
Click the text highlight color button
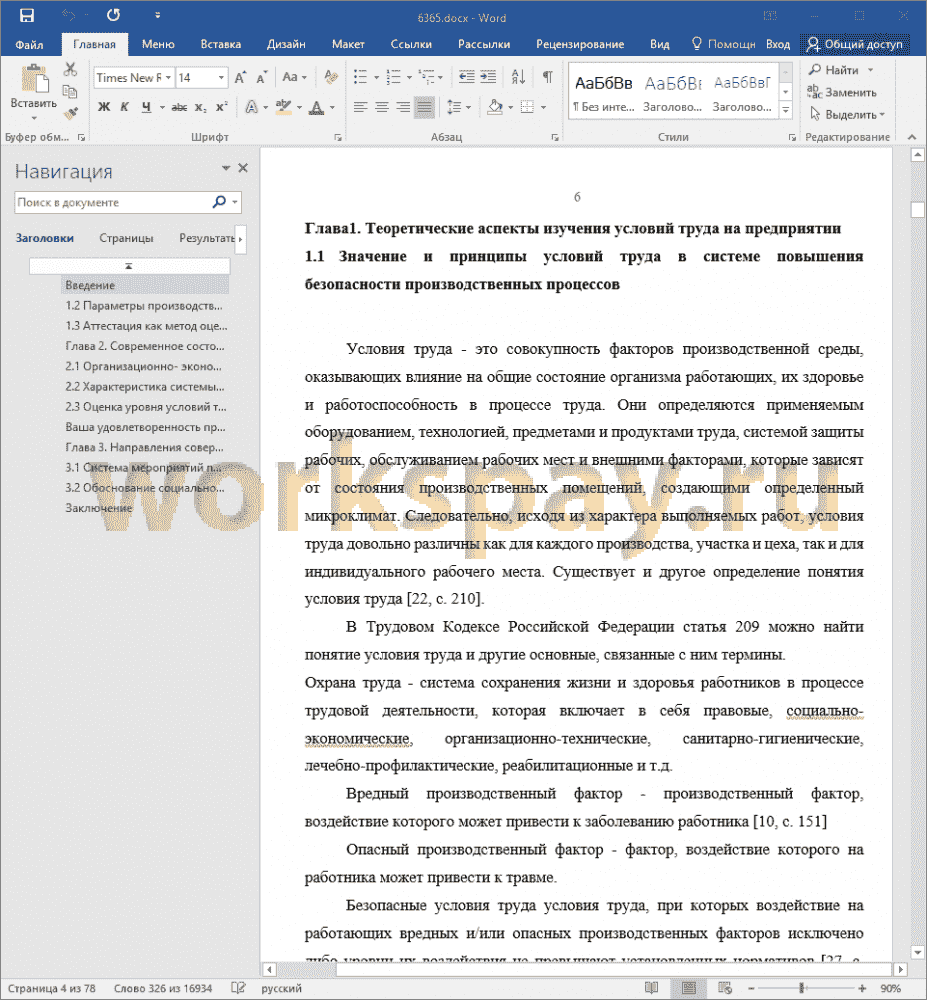coord(284,107)
